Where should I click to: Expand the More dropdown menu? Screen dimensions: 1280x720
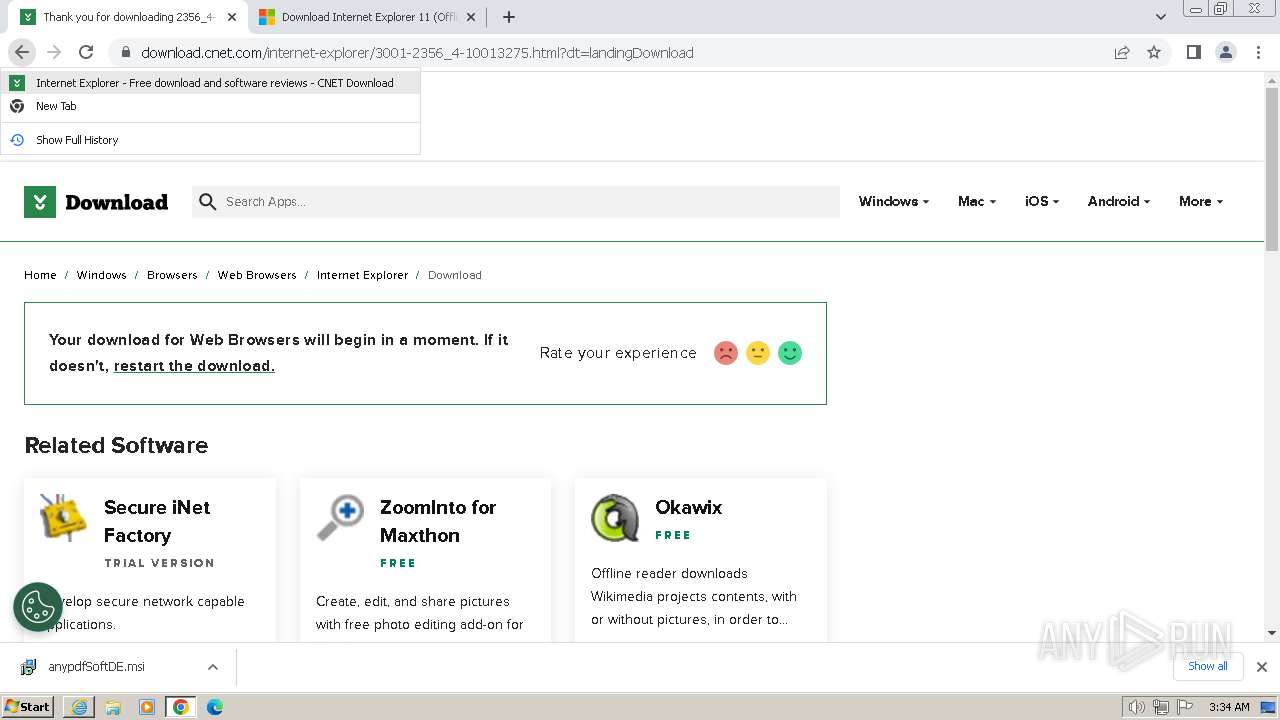(1201, 201)
